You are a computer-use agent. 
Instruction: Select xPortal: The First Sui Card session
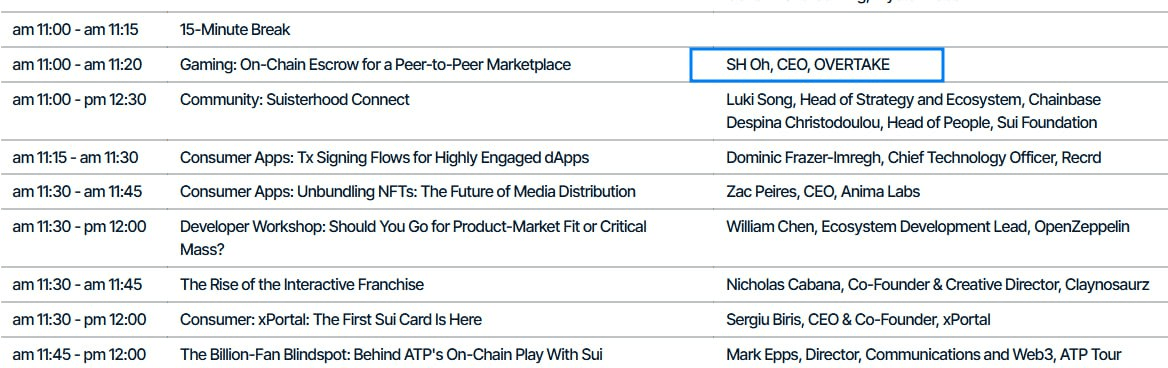(331, 320)
